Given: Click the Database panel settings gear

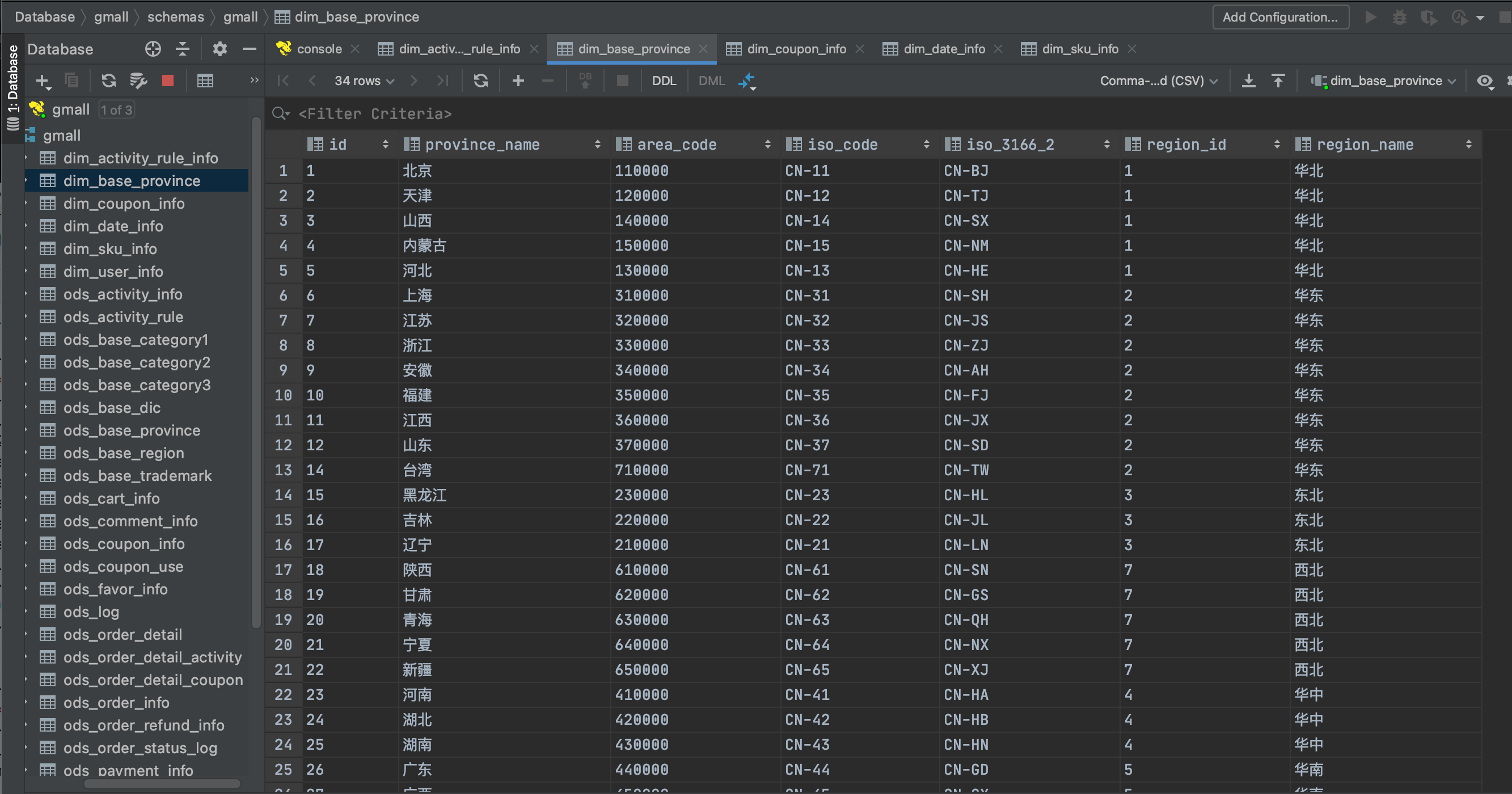Looking at the screenshot, I should click(219, 49).
